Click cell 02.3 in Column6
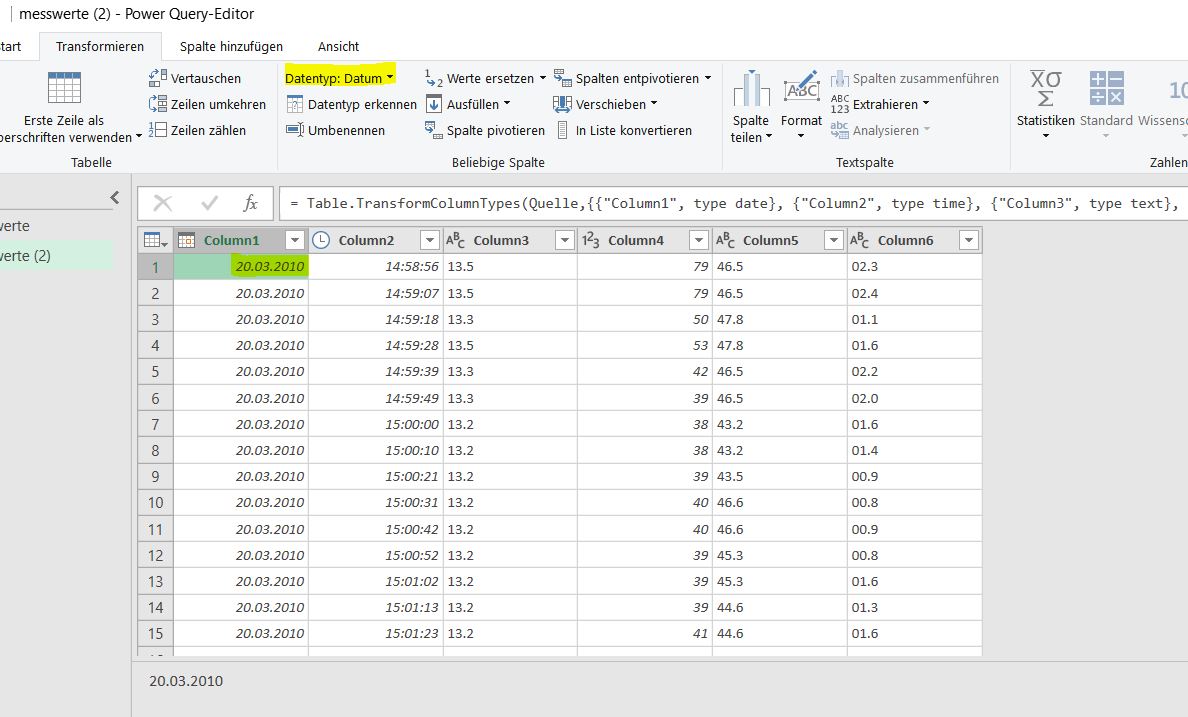This screenshot has width=1188, height=717. pyautogui.click(x=914, y=267)
